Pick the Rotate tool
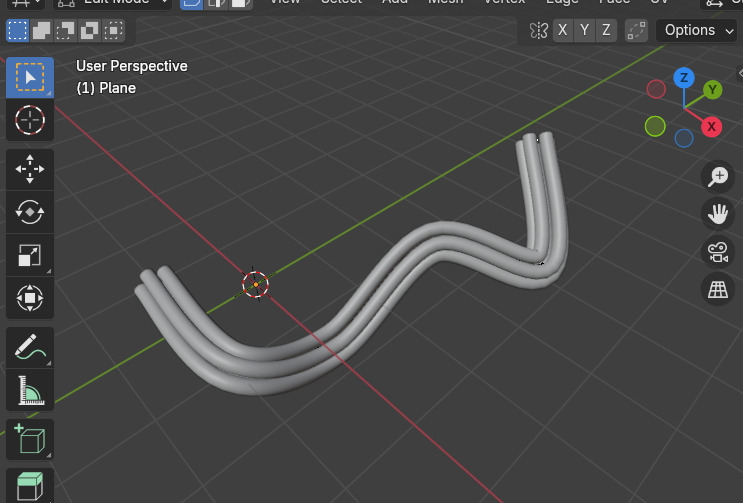This screenshot has height=503, width=743. pyautogui.click(x=30, y=212)
